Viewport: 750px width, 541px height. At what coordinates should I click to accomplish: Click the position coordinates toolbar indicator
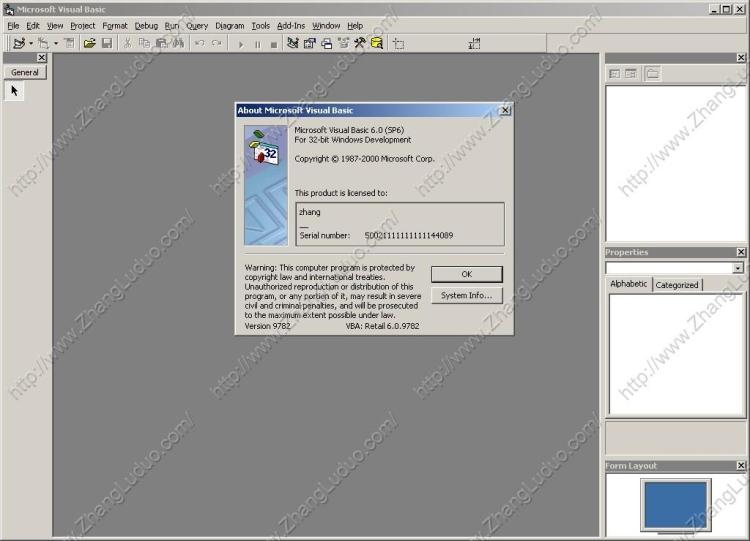(398, 44)
